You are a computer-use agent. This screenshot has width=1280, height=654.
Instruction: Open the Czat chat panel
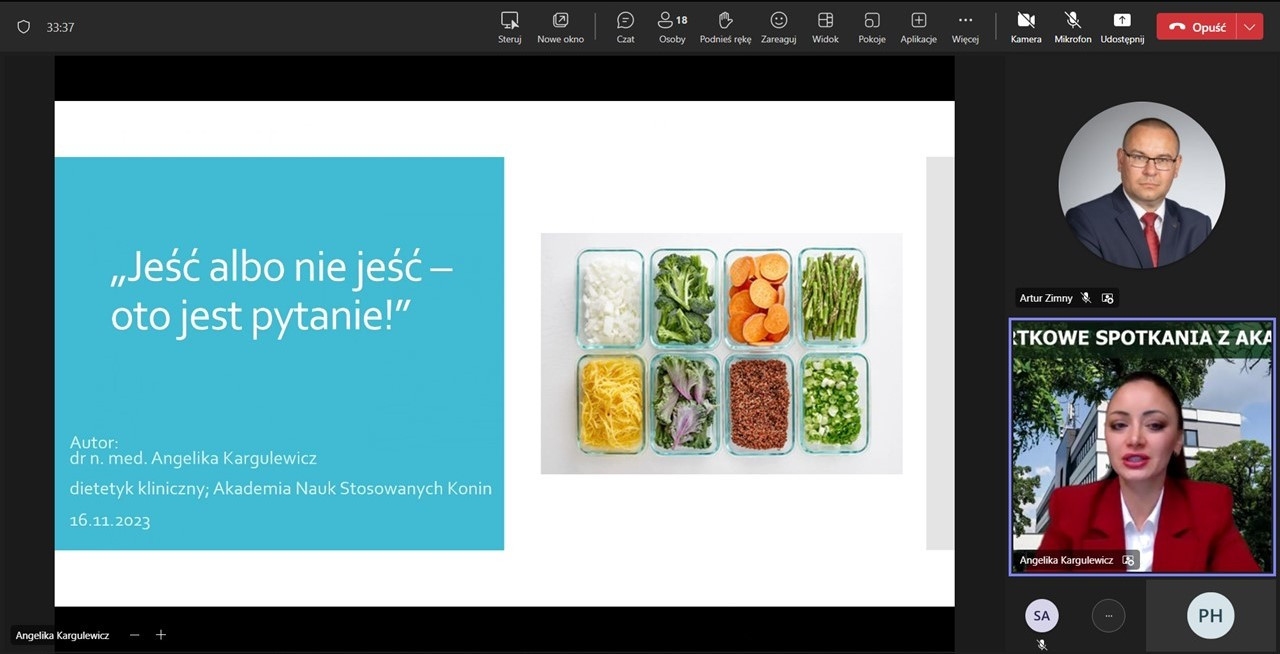(x=625, y=27)
